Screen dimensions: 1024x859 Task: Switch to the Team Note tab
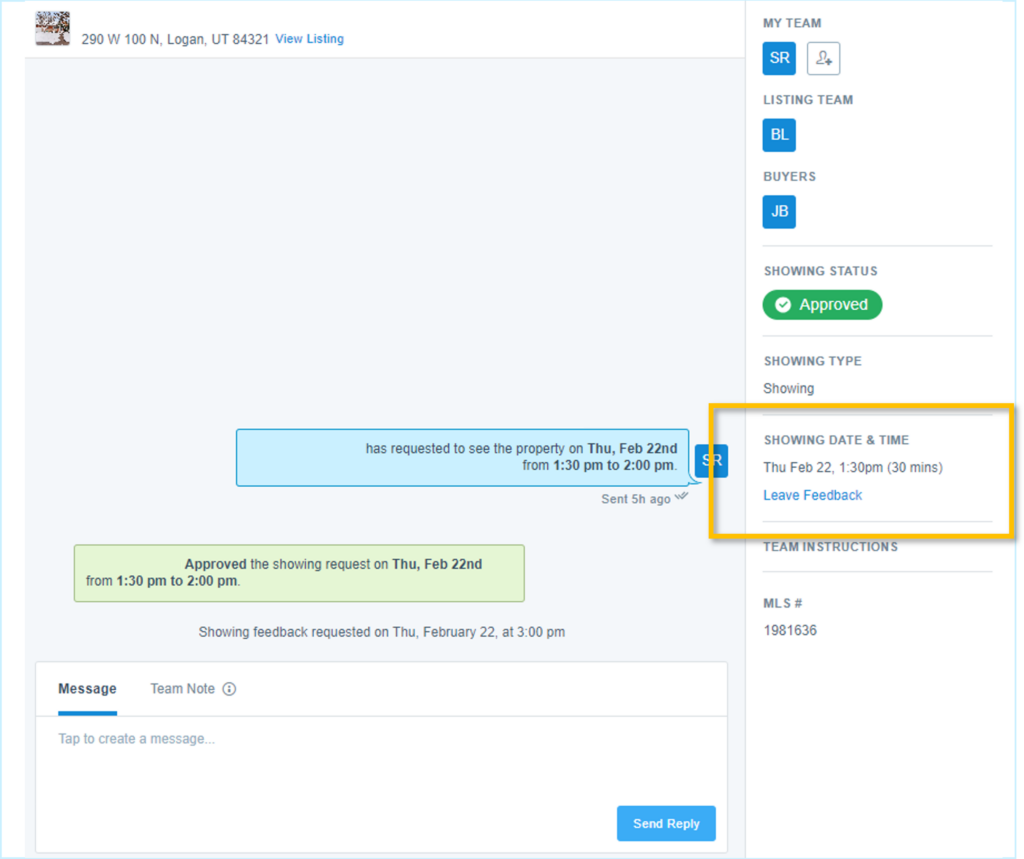[x=182, y=689]
